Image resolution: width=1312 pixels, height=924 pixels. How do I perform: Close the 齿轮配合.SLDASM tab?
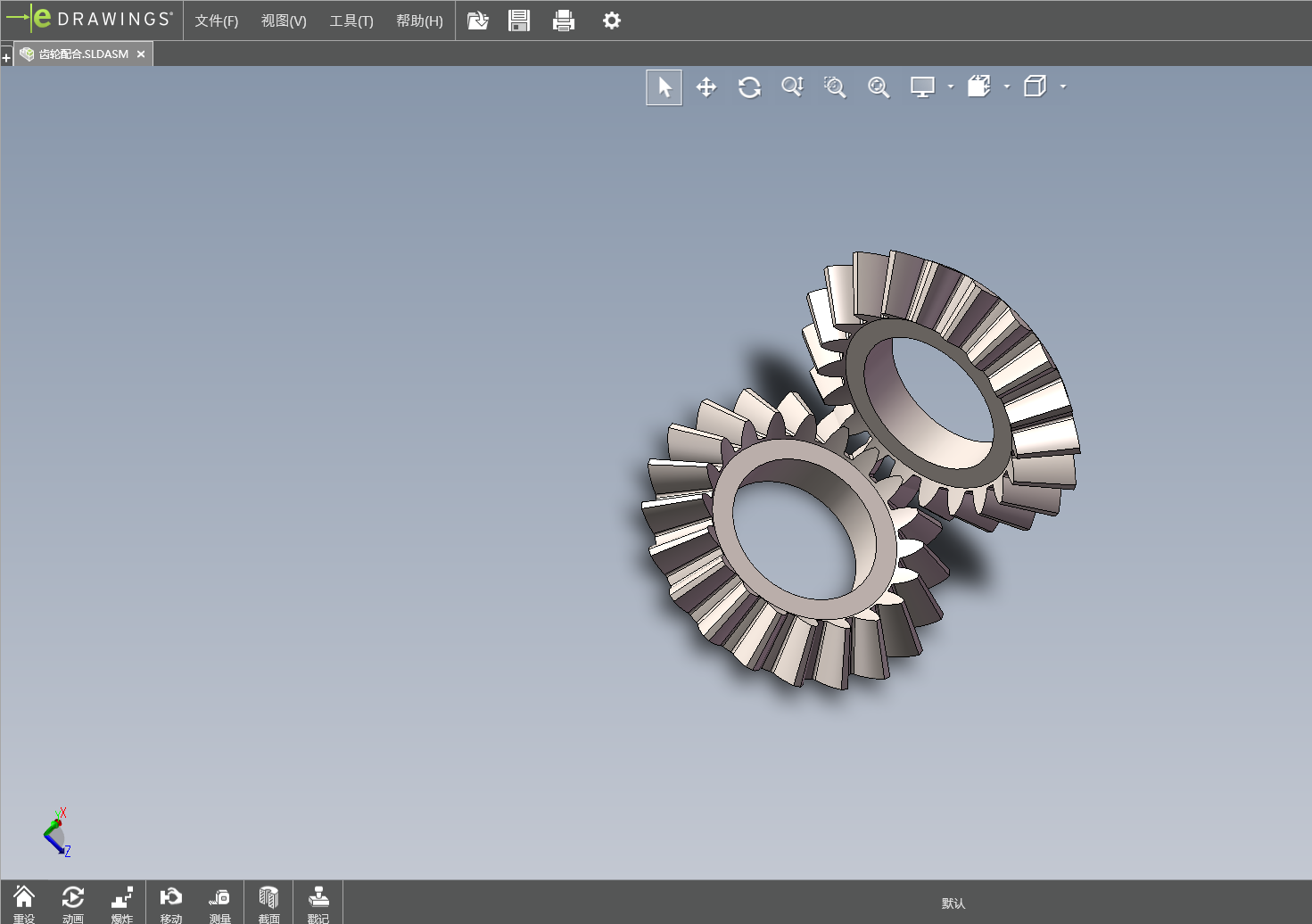(x=141, y=54)
